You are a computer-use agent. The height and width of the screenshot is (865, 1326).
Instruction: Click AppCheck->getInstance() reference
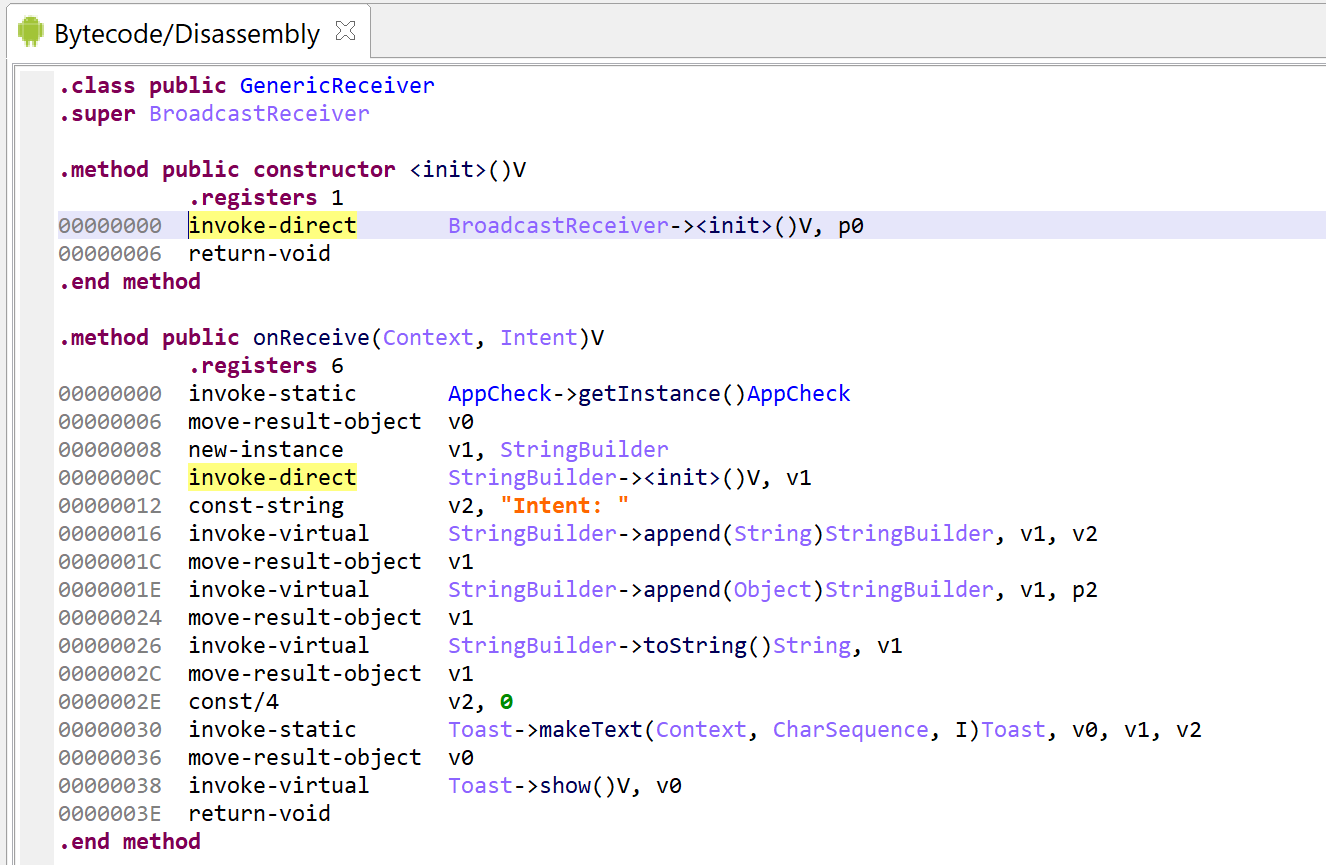pyautogui.click(x=597, y=394)
